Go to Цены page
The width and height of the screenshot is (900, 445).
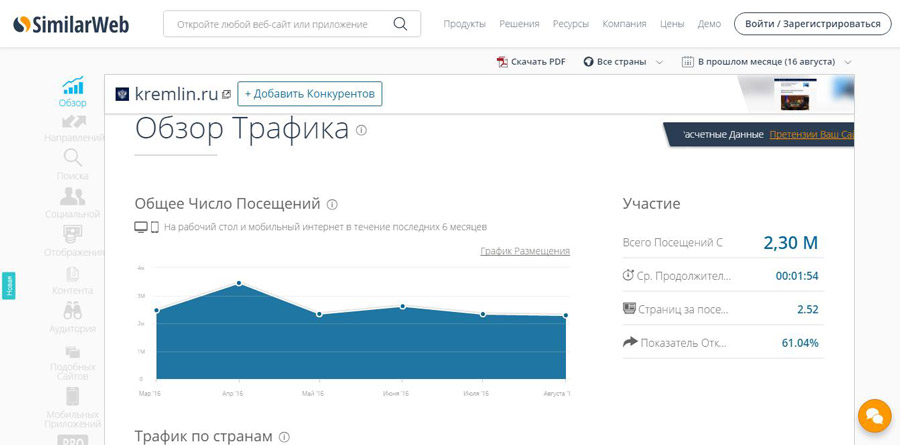pos(672,24)
